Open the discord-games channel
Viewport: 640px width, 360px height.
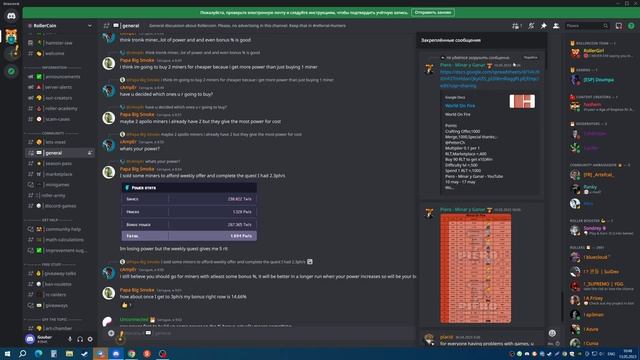coord(60,206)
